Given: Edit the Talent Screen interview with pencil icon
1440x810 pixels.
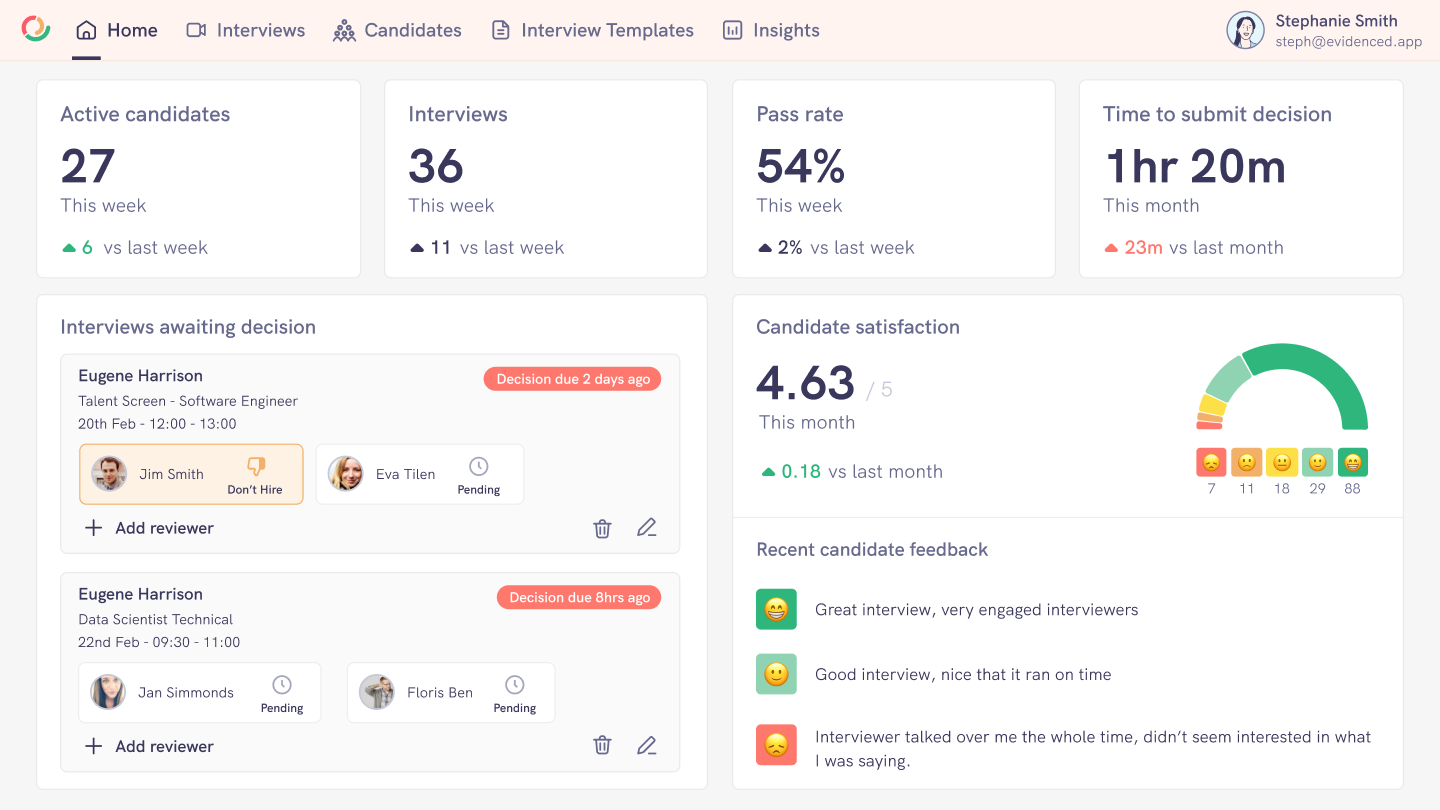Looking at the screenshot, I should 647,528.
